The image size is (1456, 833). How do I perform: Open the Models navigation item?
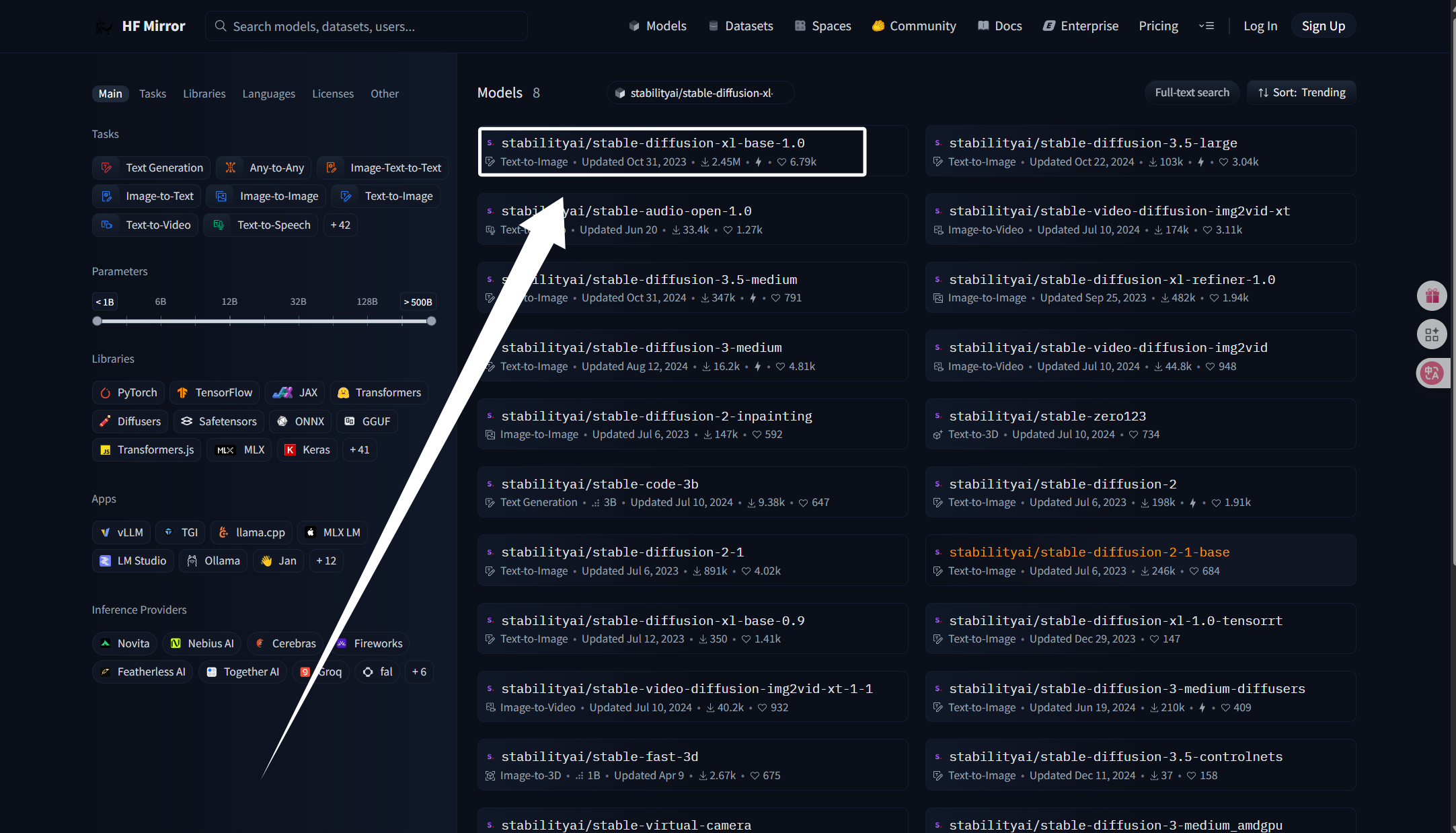tap(658, 26)
